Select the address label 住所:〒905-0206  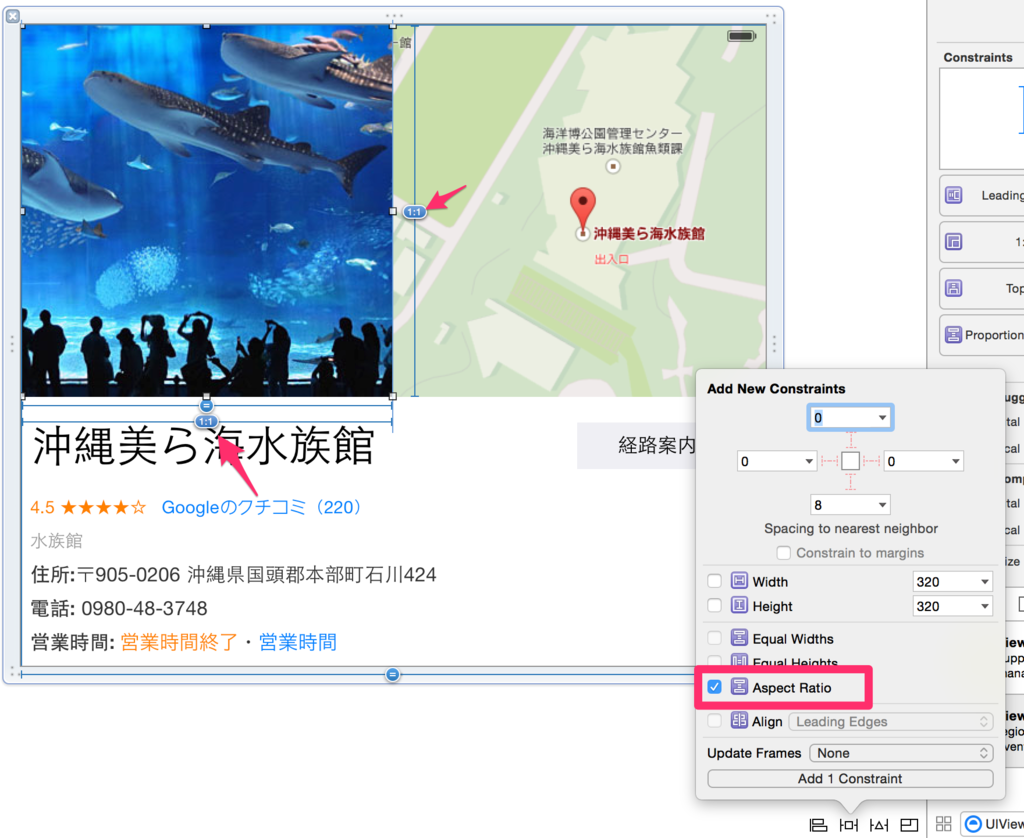point(234,575)
